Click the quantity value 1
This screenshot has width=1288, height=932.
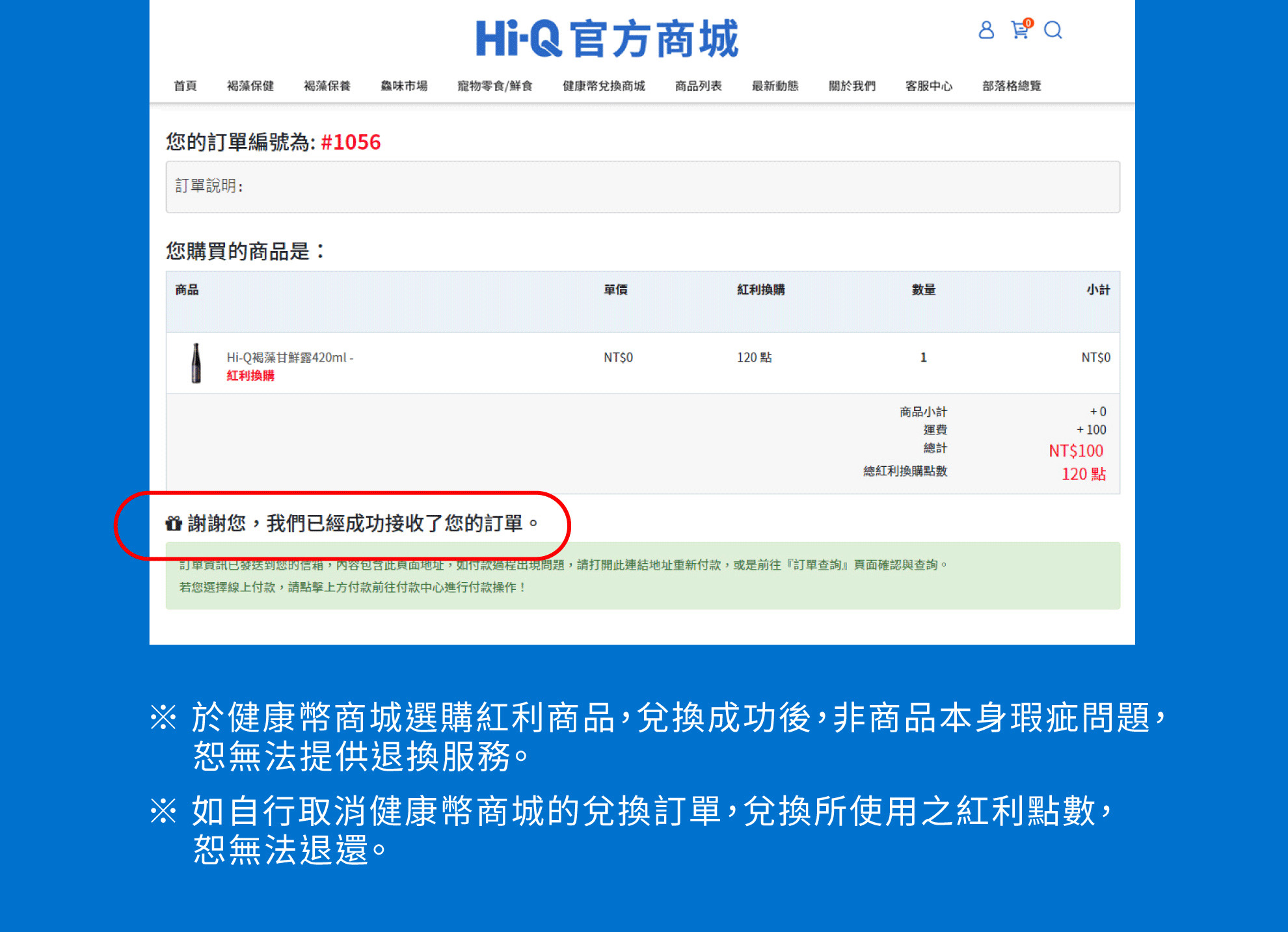tap(923, 357)
